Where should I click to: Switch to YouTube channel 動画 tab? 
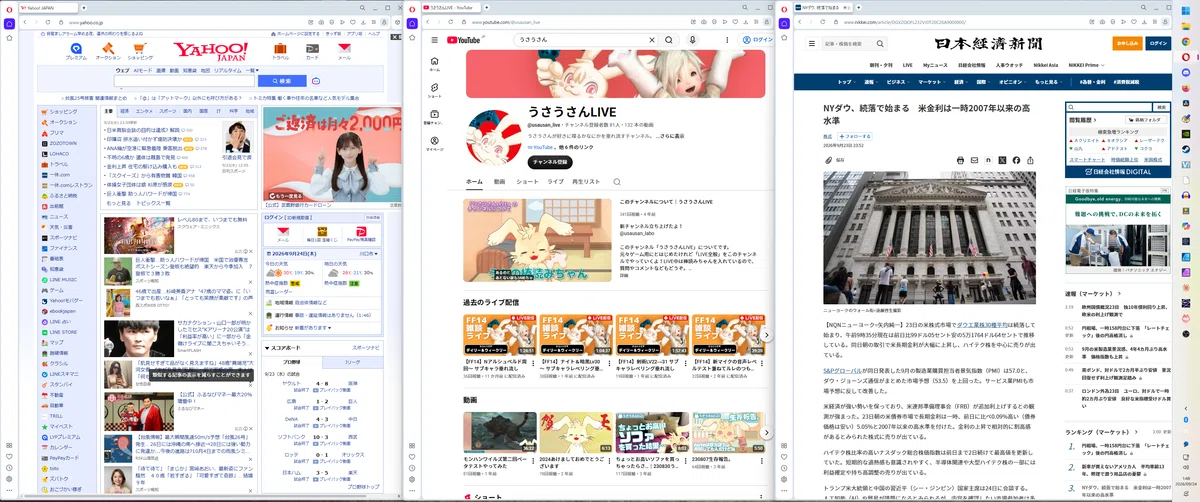point(499,182)
